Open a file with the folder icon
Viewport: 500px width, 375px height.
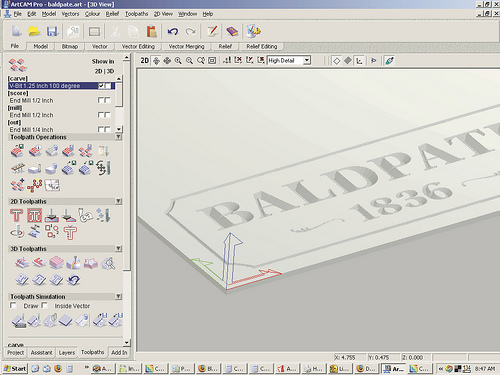pos(34,31)
